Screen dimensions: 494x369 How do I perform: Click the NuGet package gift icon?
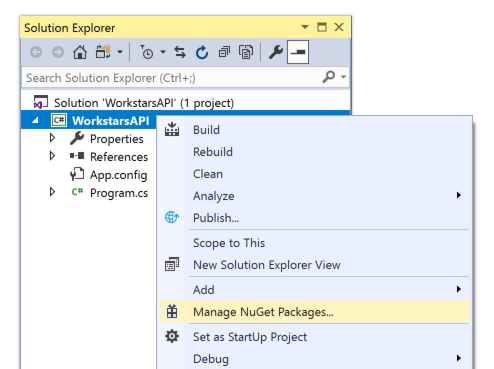coord(172,312)
